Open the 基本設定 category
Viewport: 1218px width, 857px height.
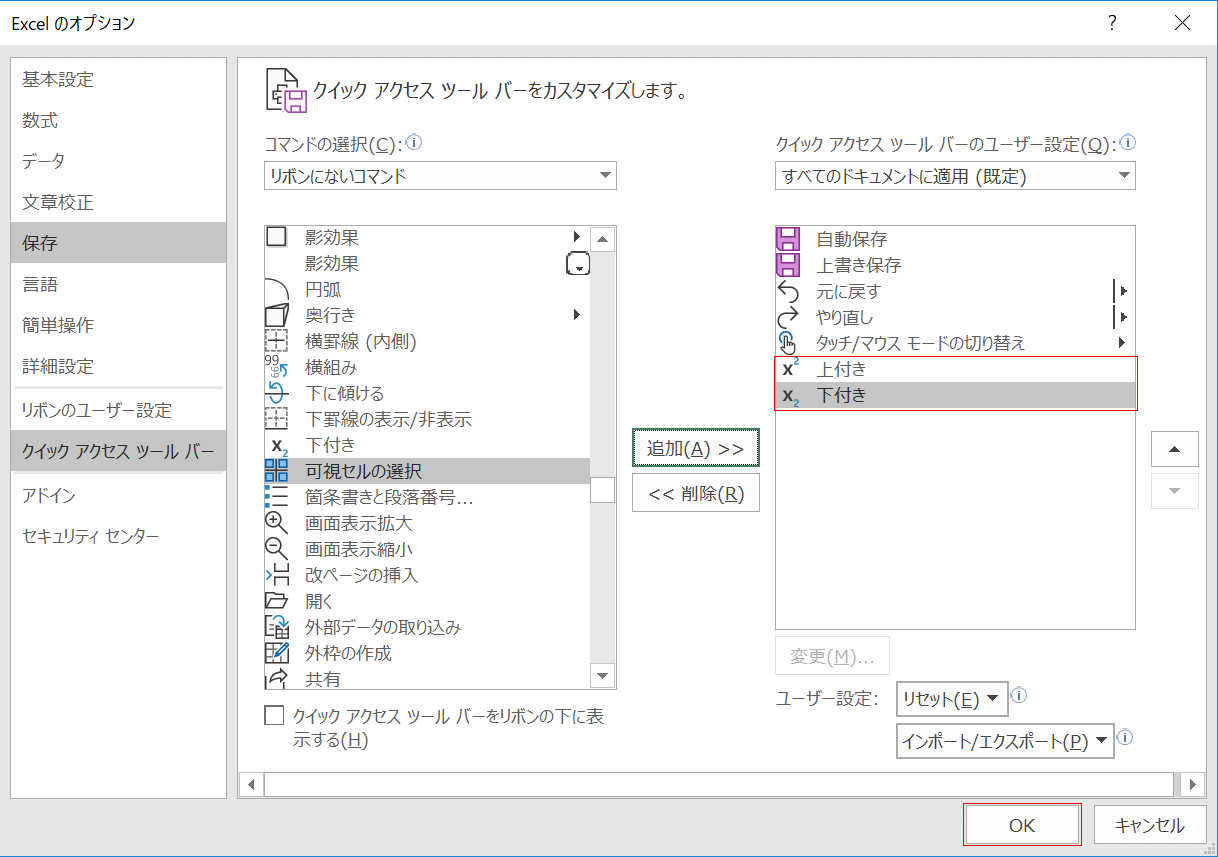(119, 79)
